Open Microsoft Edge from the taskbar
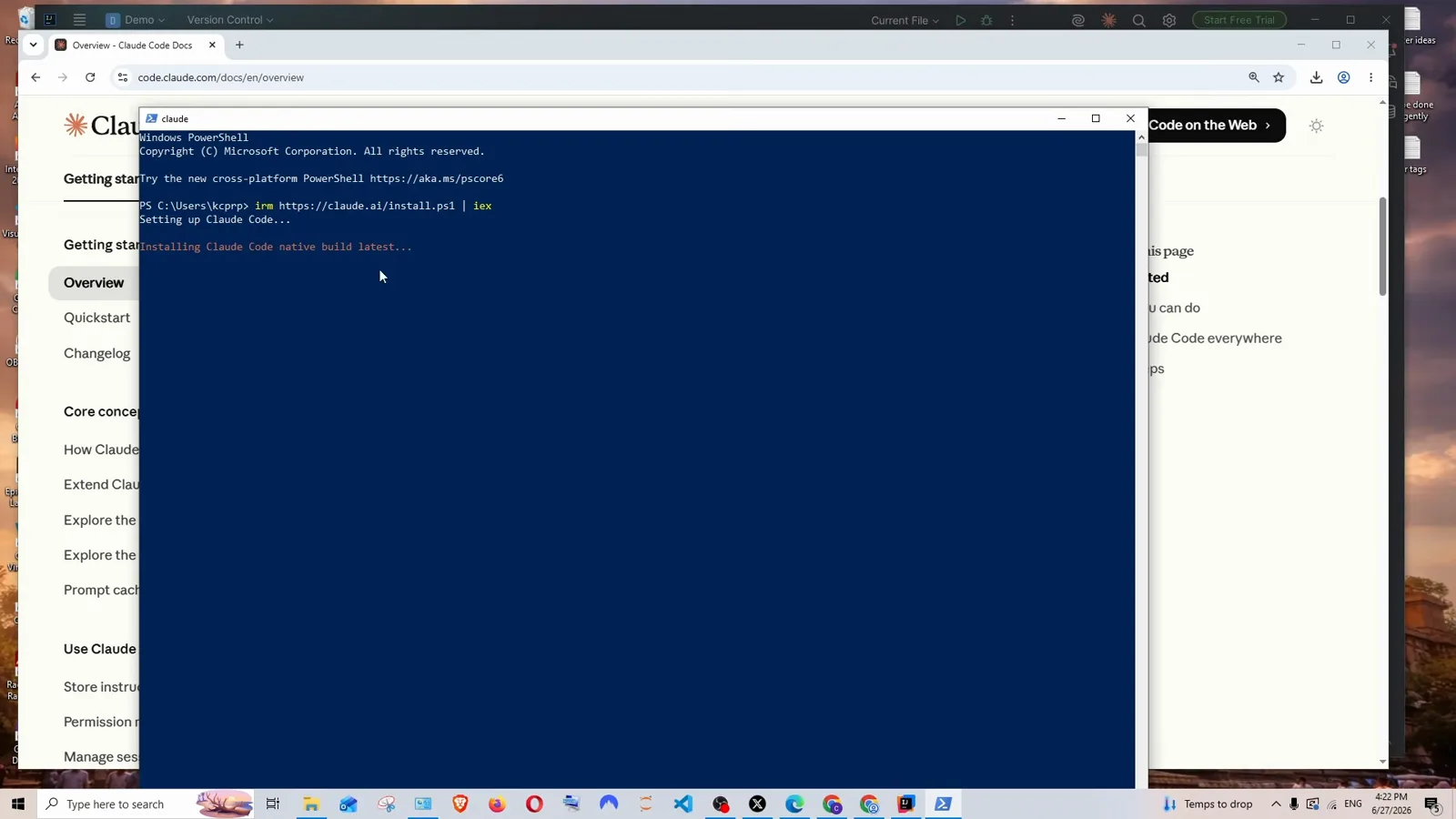The height and width of the screenshot is (819, 1456). tap(794, 804)
